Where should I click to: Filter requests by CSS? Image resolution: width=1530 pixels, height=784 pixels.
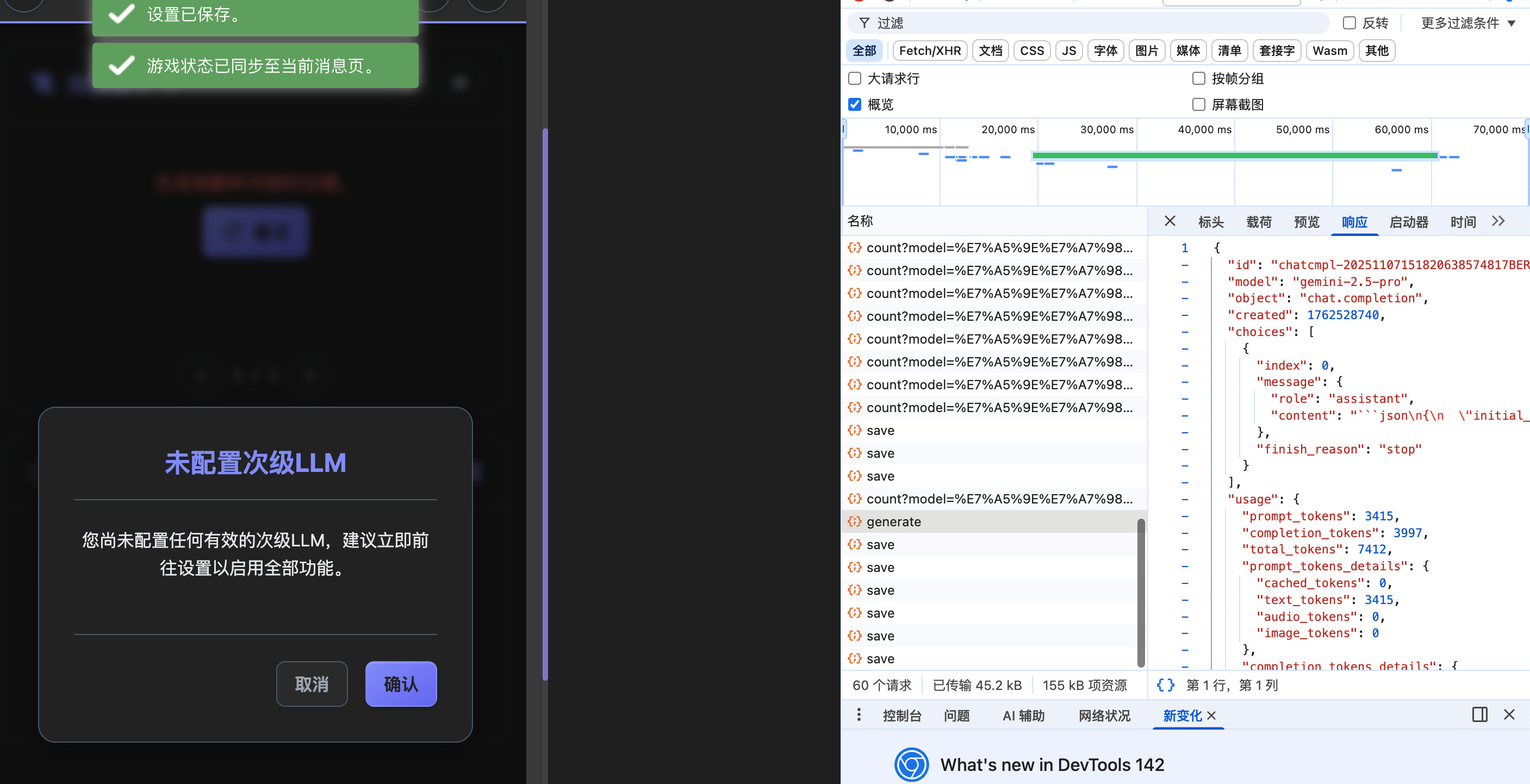tap(1031, 51)
